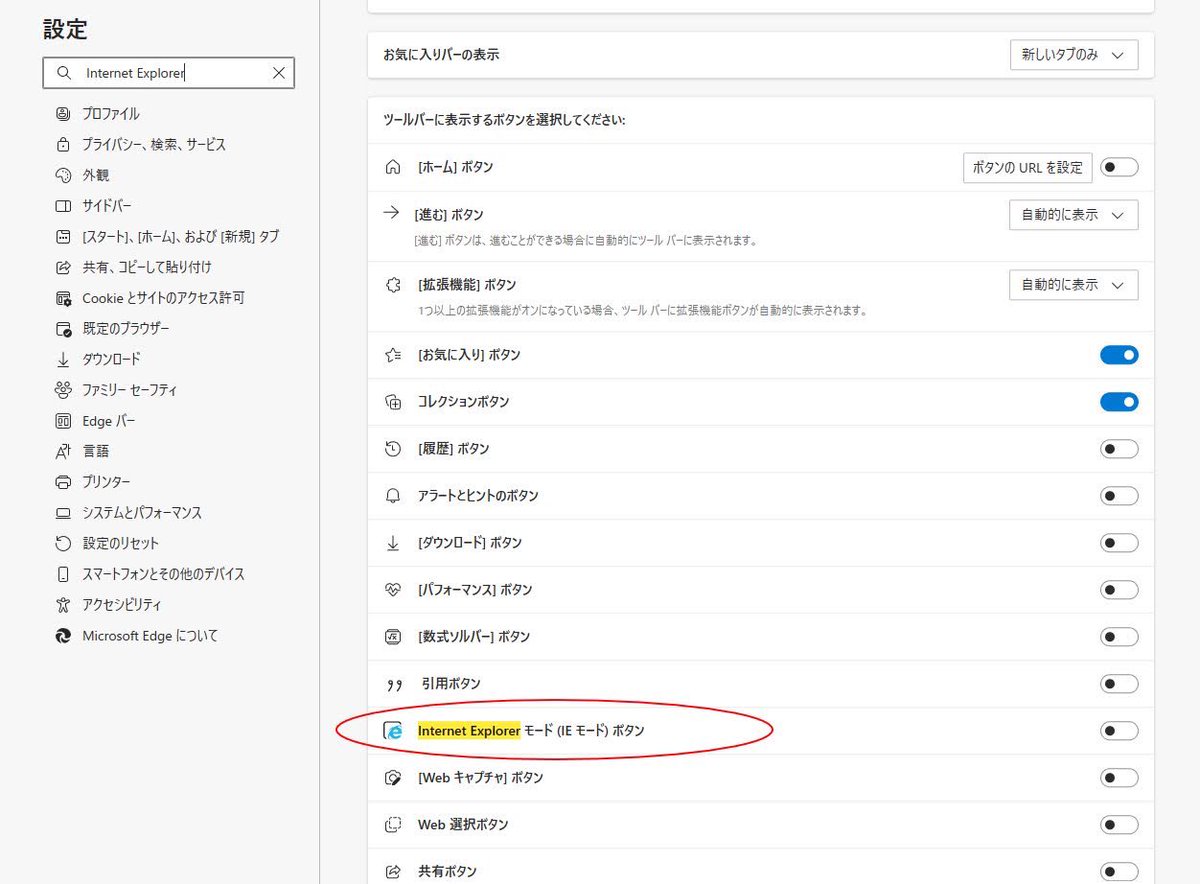Image resolution: width=1200 pixels, height=884 pixels.
Task: Click the 言語 language icon
Action: tap(64, 451)
